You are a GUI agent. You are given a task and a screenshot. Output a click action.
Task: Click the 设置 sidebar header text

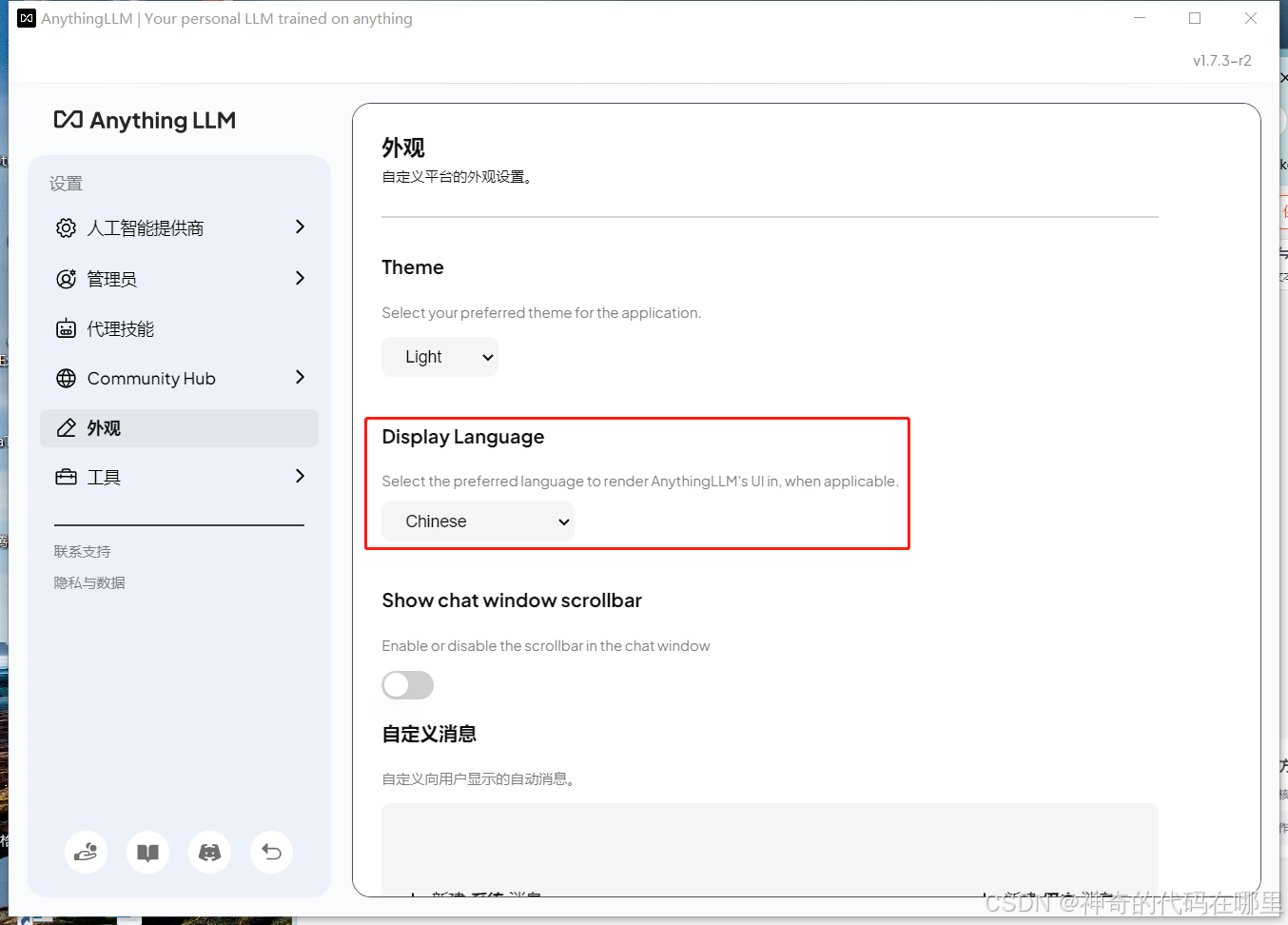66,183
